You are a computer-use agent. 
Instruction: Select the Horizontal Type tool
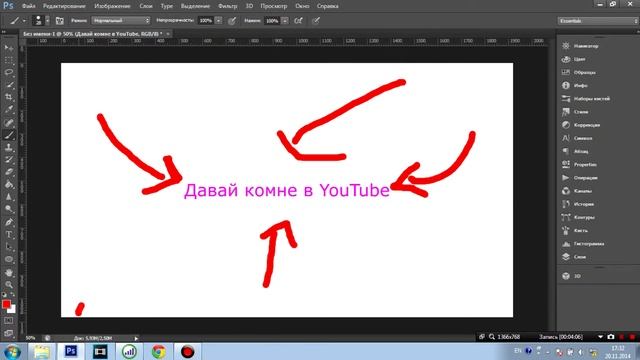pyautogui.click(x=9, y=235)
